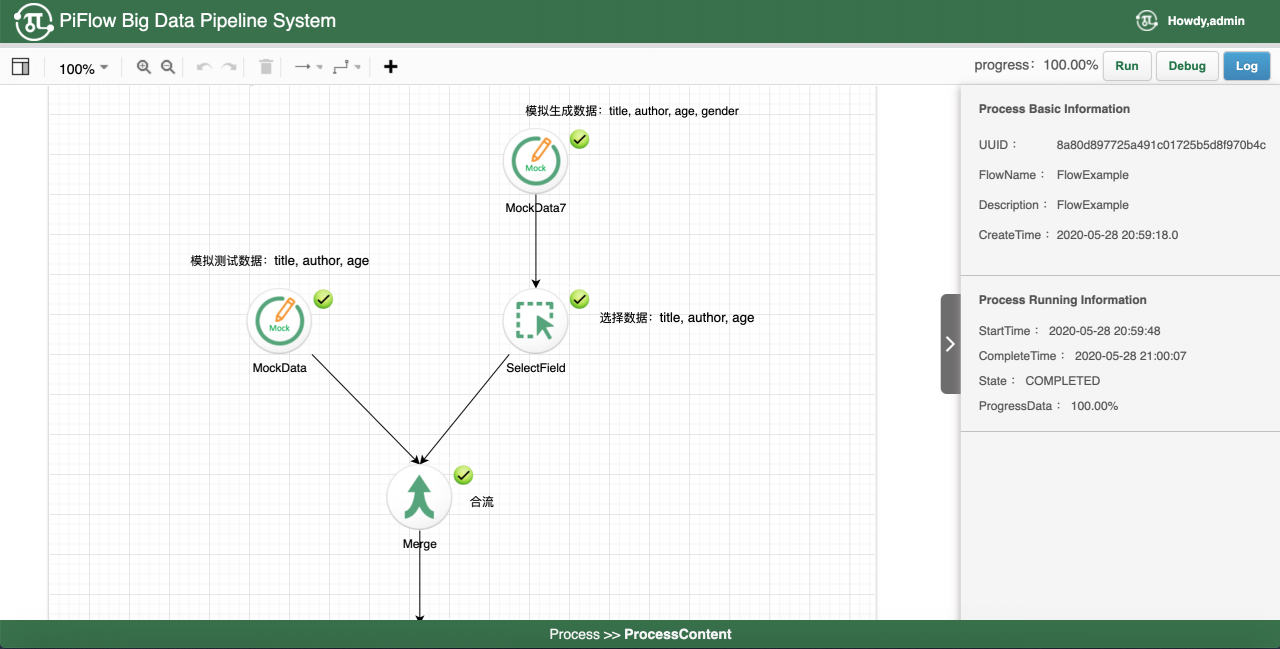This screenshot has width=1280, height=649.
Task: Click the green checkmark beside SelectField node
Action: click(579, 299)
